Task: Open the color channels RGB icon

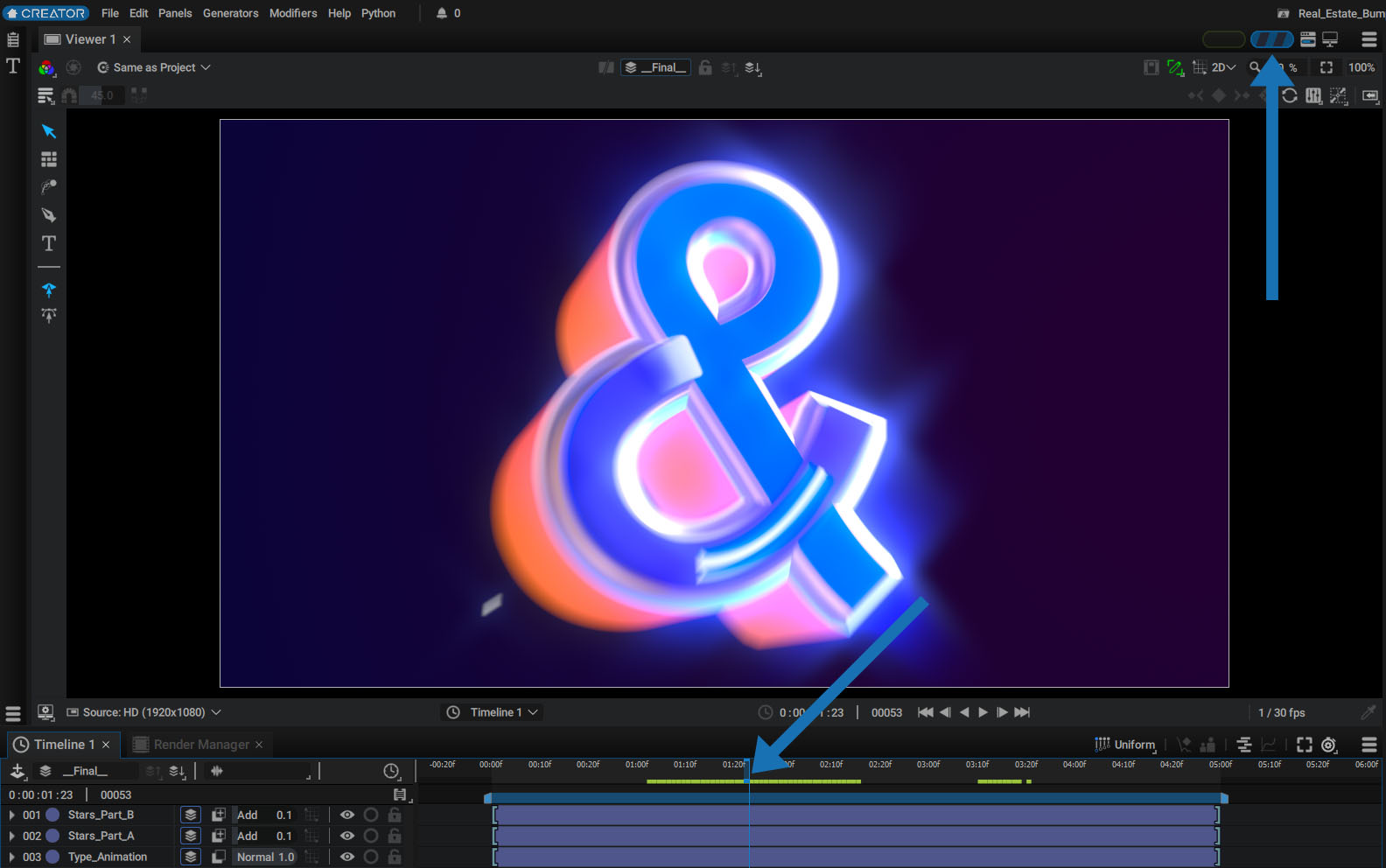Action: coord(46,67)
